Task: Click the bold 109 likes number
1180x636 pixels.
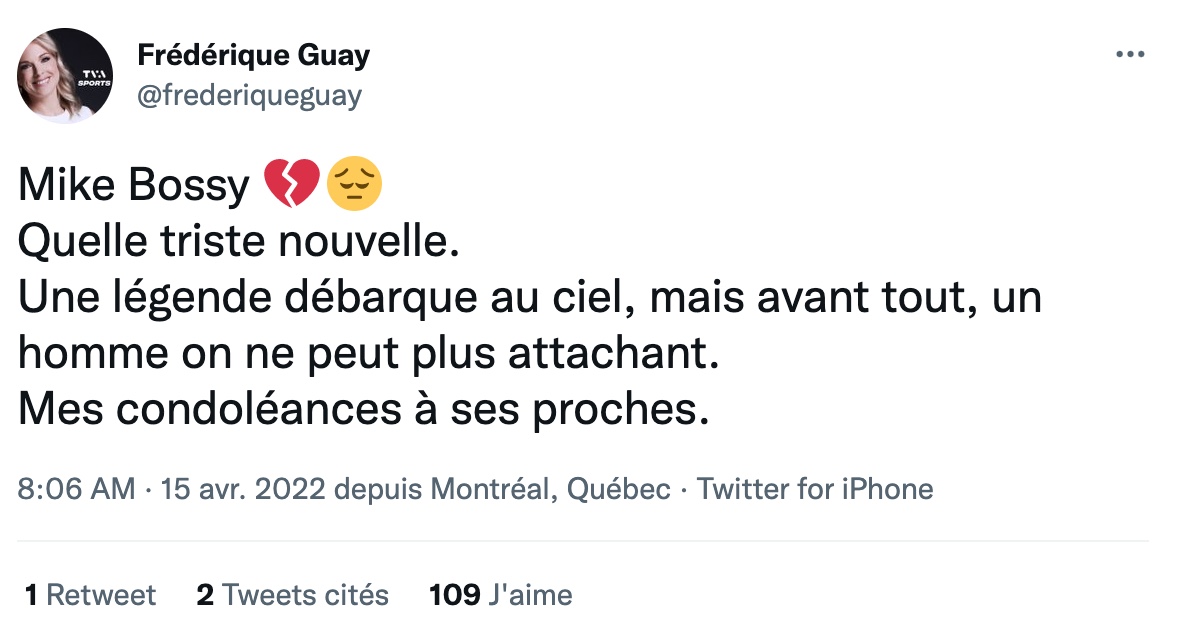Action: tap(454, 596)
